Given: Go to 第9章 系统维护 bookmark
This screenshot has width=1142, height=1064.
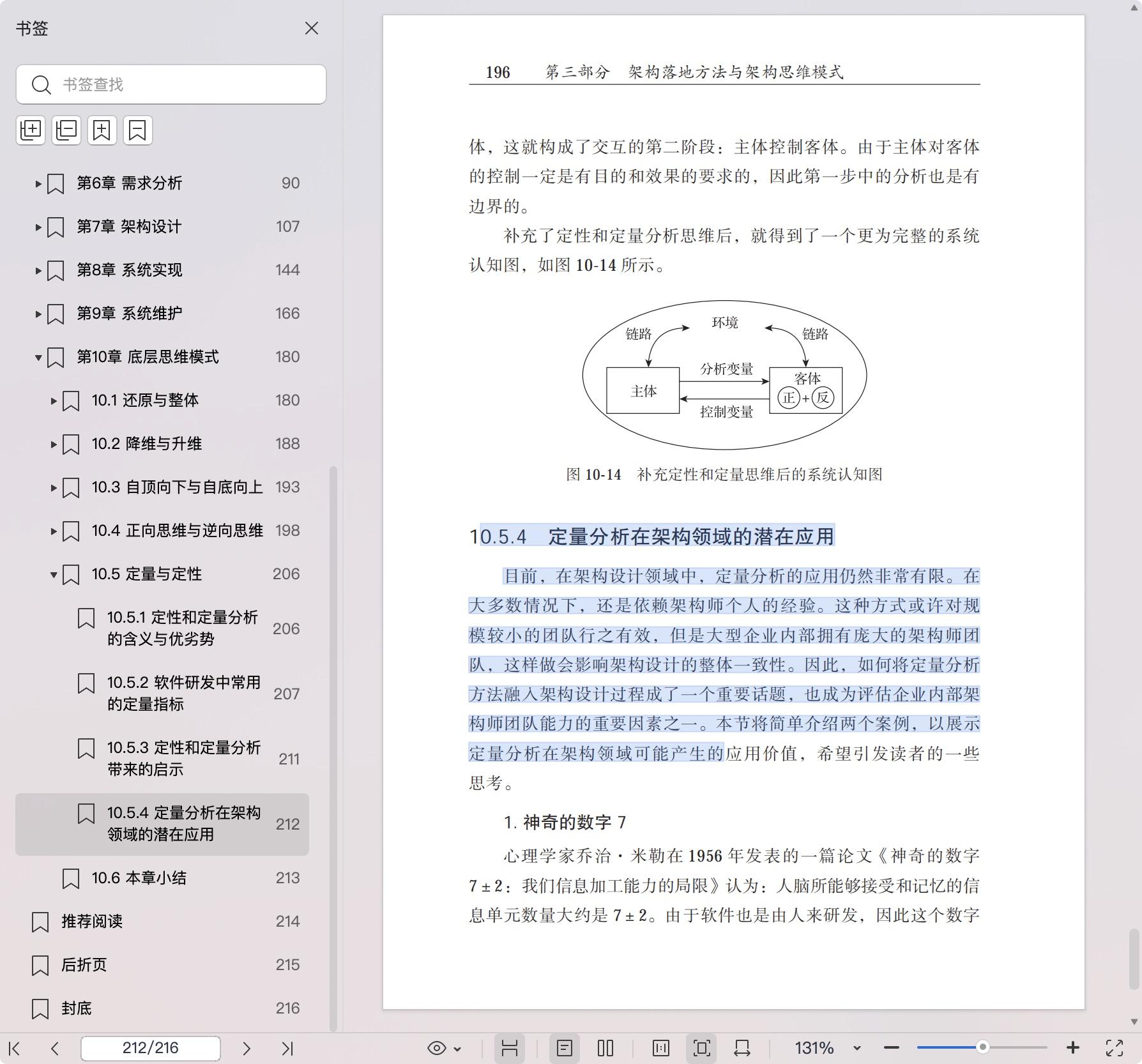Looking at the screenshot, I should (130, 314).
